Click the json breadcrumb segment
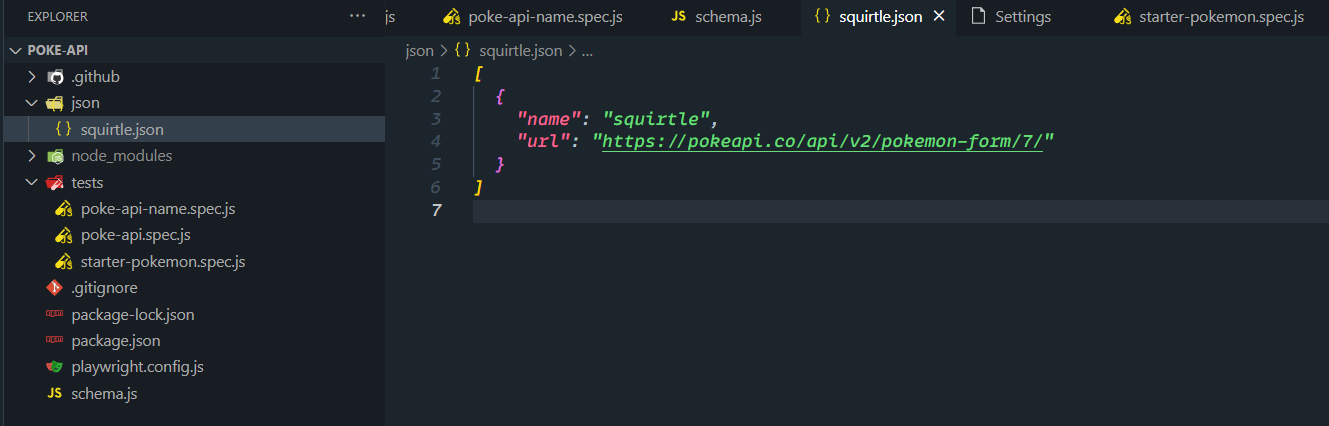 click(420, 51)
